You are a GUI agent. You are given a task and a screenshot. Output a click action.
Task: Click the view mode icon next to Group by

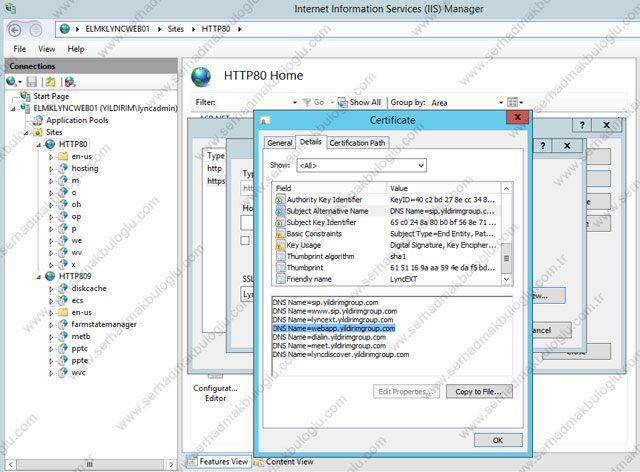click(512, 102)
